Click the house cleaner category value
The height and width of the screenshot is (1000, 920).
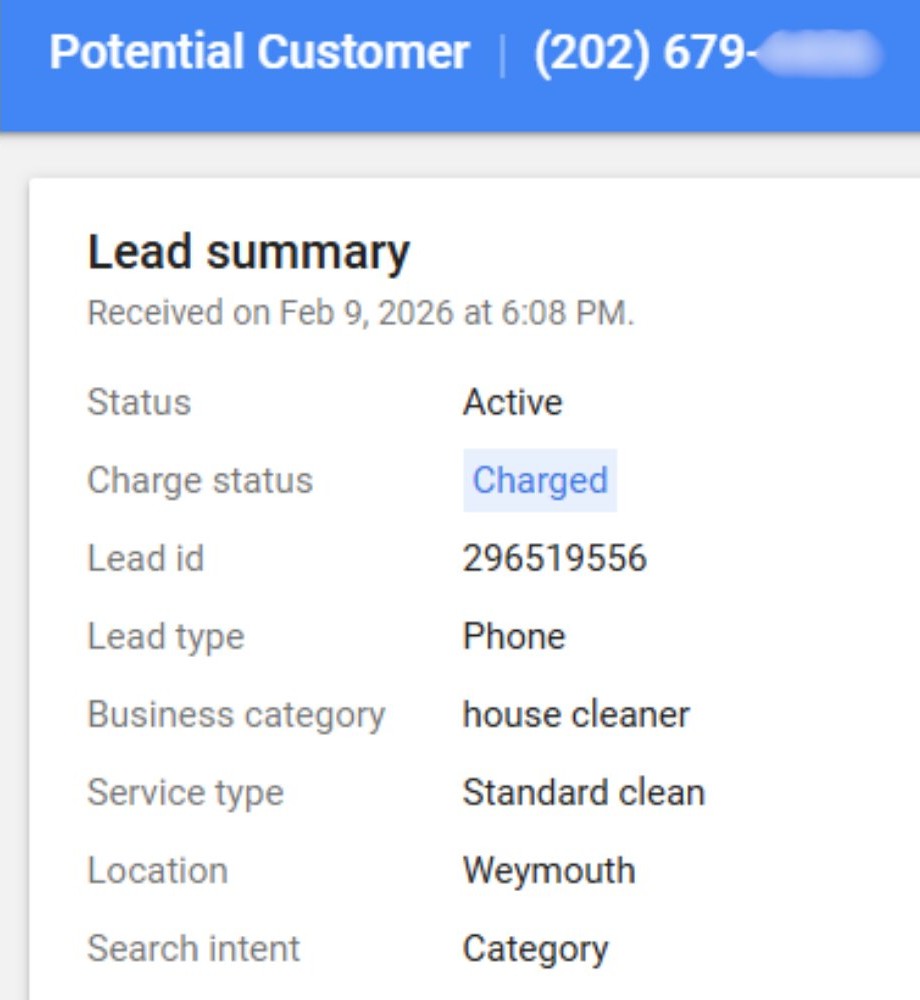pos(575,715)
